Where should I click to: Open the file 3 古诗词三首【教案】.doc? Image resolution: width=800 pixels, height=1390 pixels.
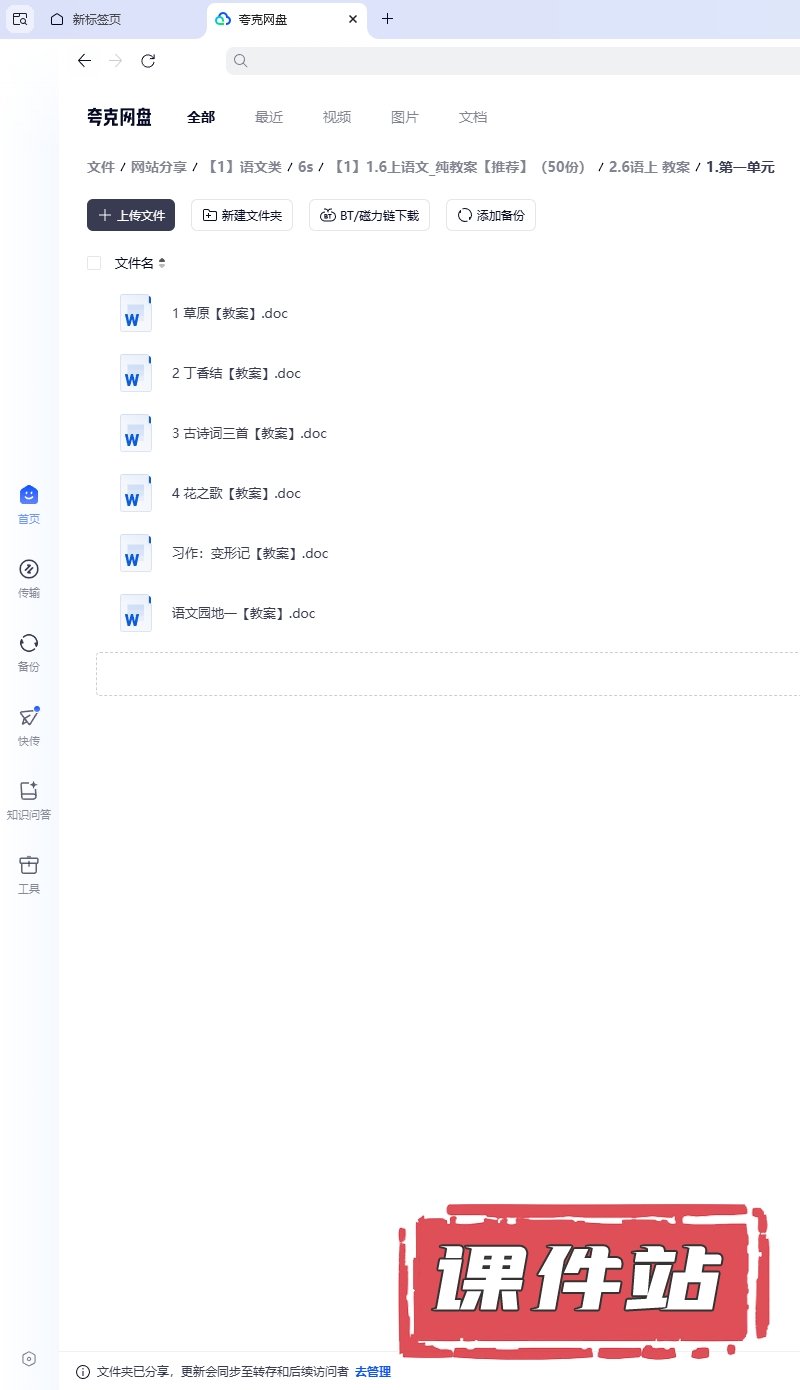[x=249, y=433]
